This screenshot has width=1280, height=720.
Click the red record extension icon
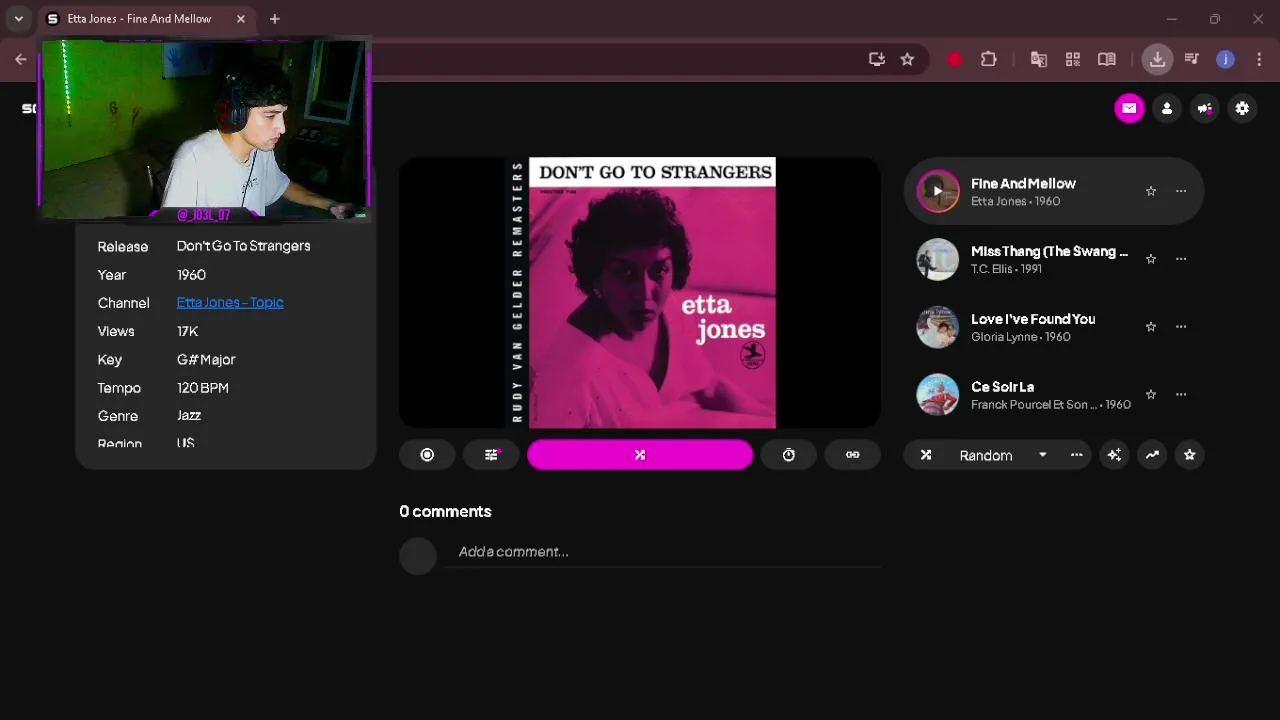(x=955, y=60)
